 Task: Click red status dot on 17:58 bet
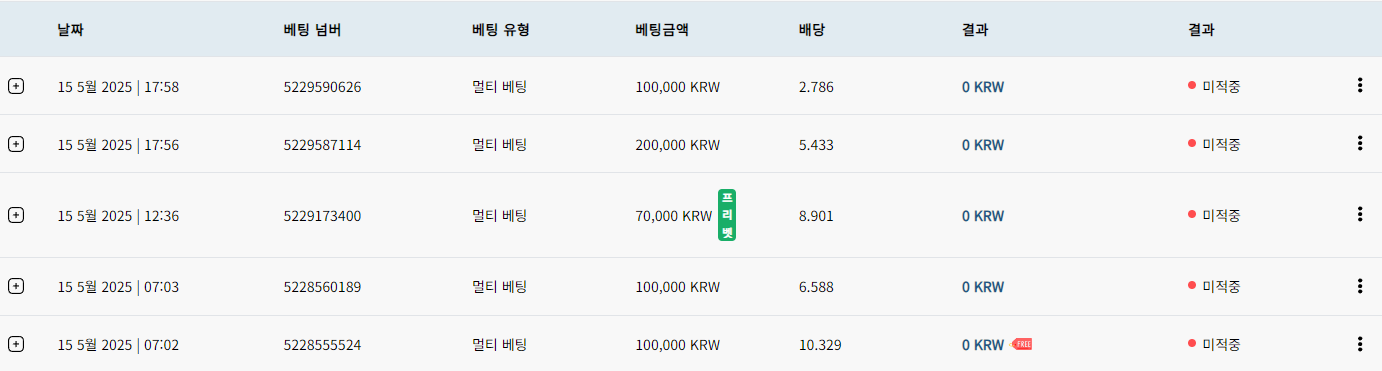point(1192,86)
